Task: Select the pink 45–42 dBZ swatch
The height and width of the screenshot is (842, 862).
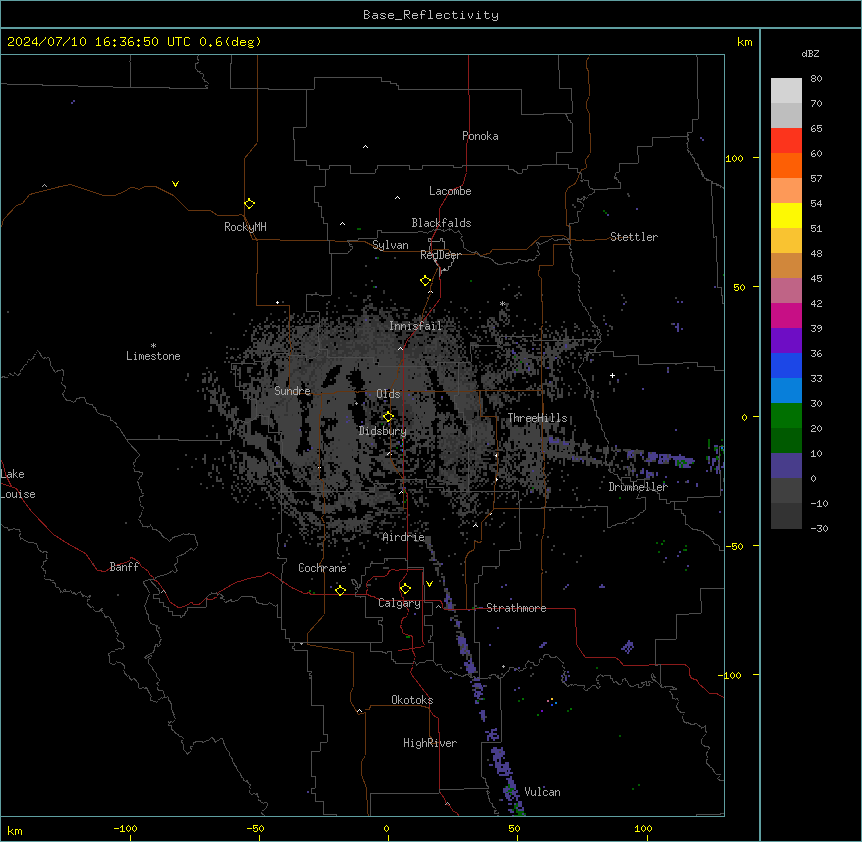Action: pos(786,291)
